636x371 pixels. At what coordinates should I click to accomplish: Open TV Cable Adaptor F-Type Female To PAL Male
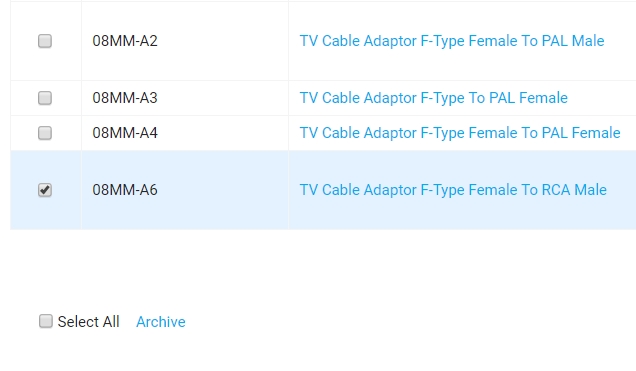pos(452,41)
